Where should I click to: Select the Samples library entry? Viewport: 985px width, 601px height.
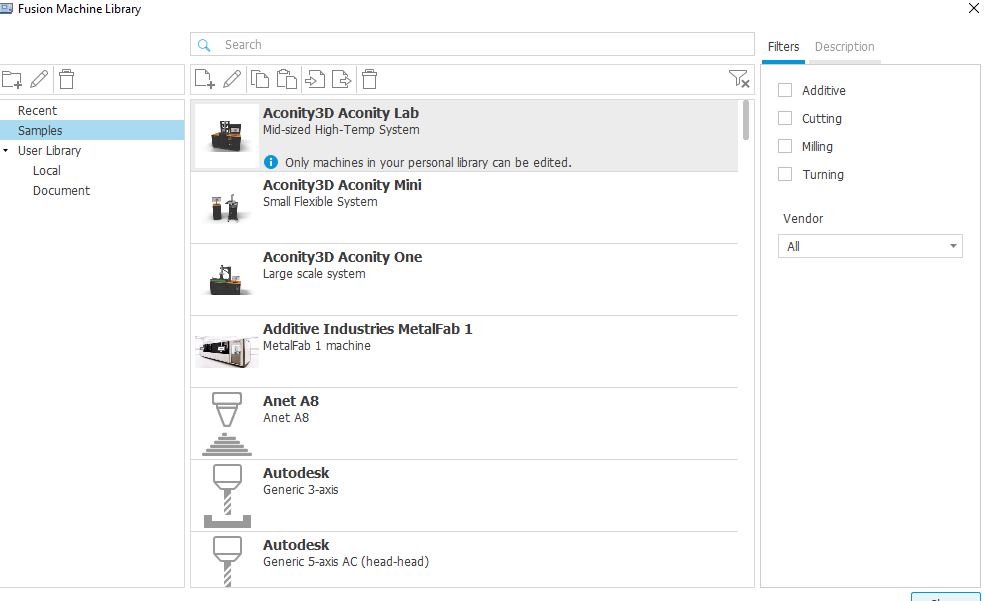coord(40,130)
